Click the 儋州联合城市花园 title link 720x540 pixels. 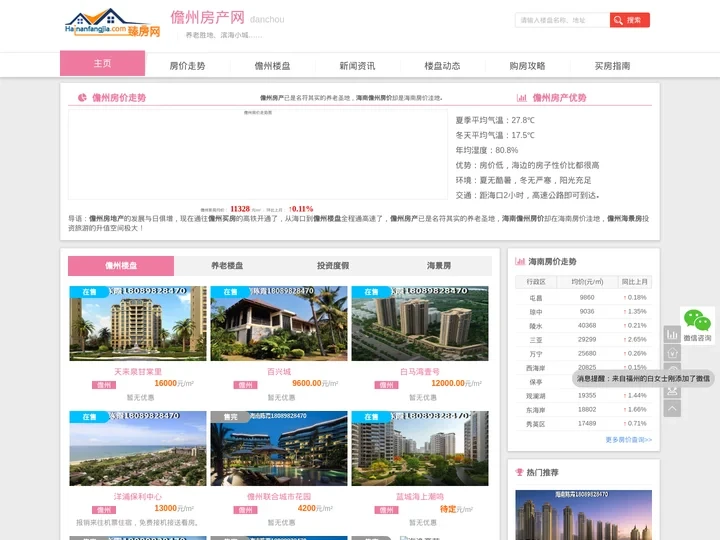279,496
